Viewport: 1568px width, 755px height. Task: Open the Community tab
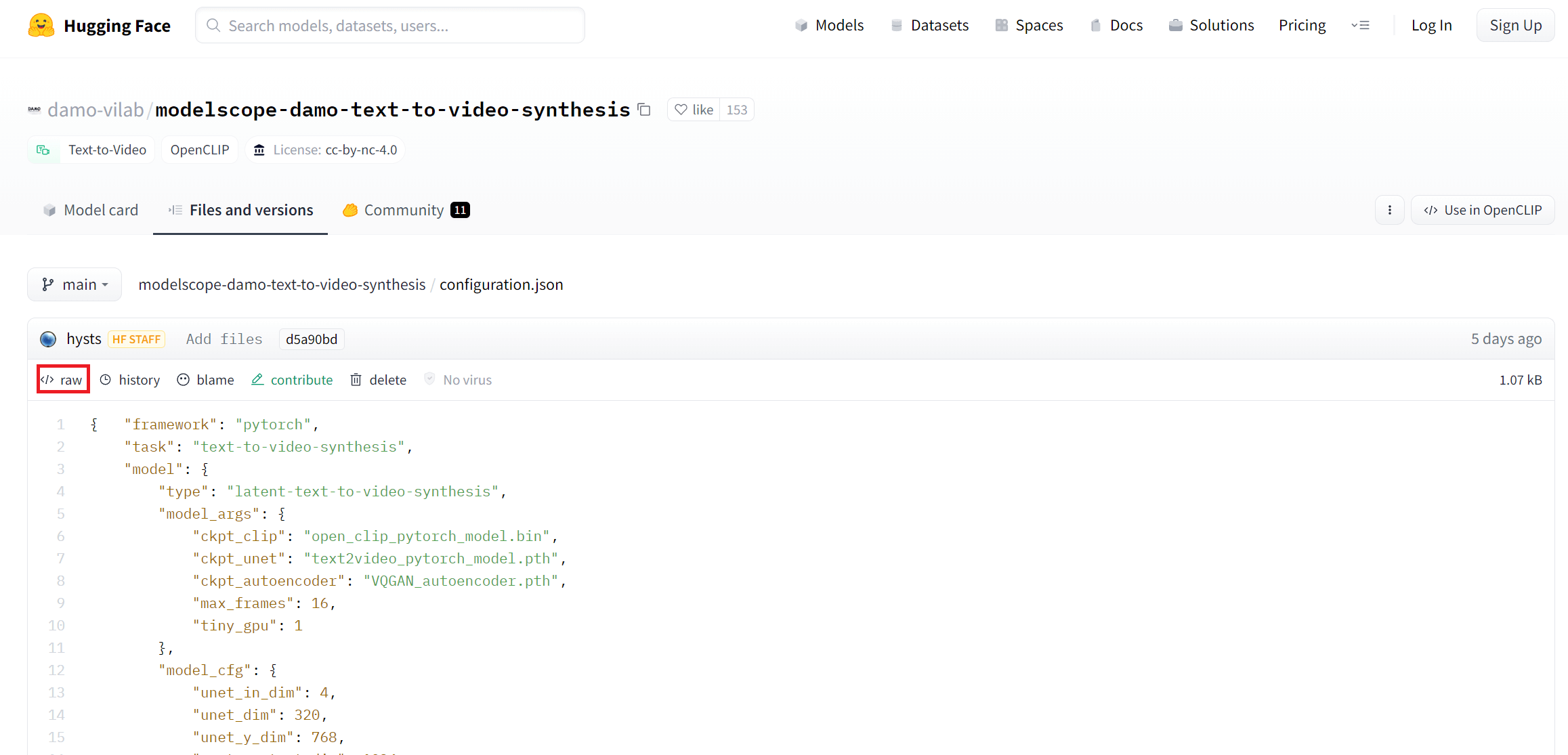tap(404, 210)
